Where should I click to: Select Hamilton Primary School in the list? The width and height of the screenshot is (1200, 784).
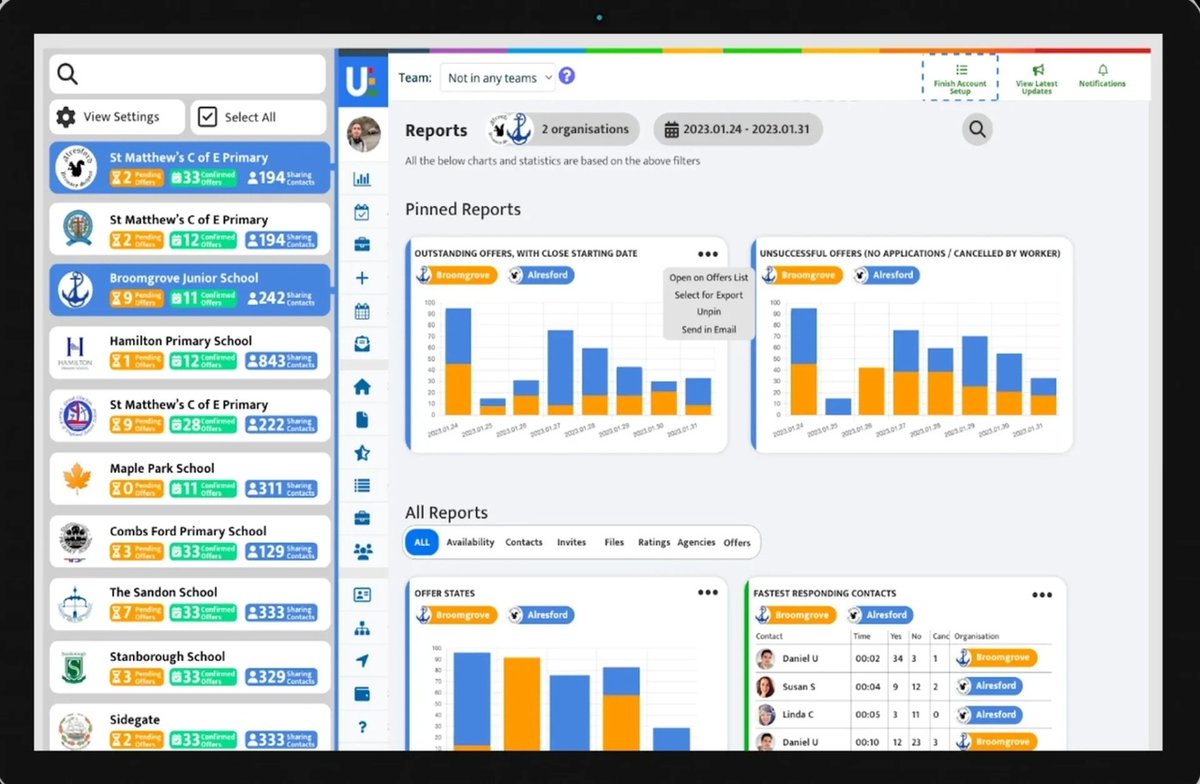pos(189,352)
